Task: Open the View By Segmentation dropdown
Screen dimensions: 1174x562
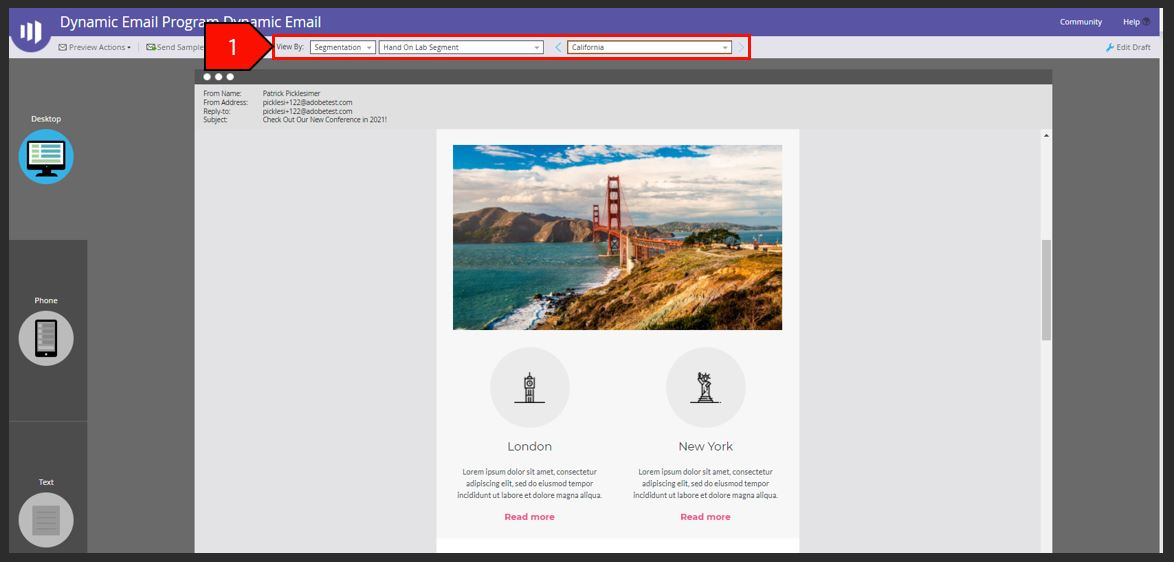Action: [343, 47]
